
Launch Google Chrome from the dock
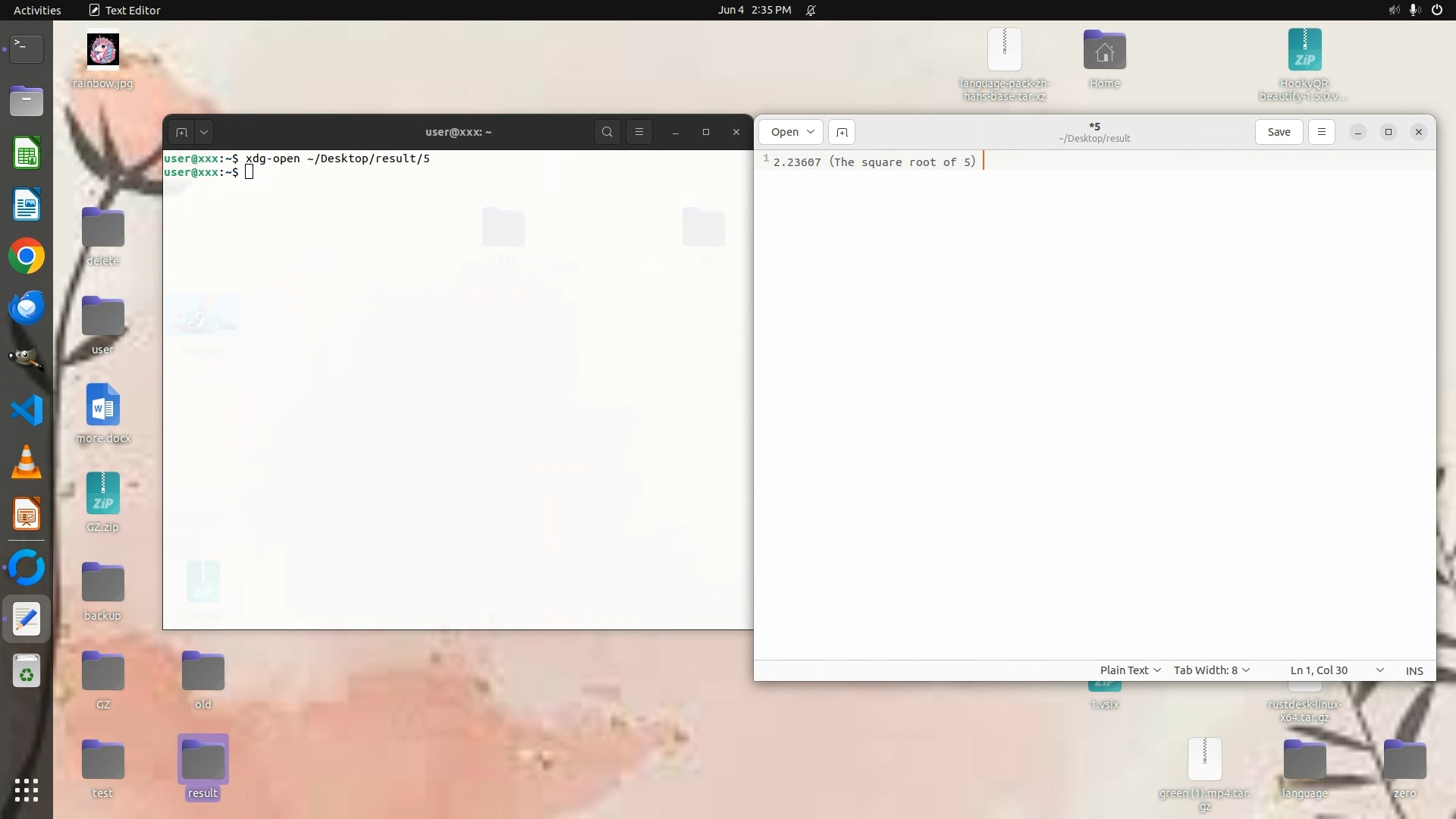tap(27, 256)
